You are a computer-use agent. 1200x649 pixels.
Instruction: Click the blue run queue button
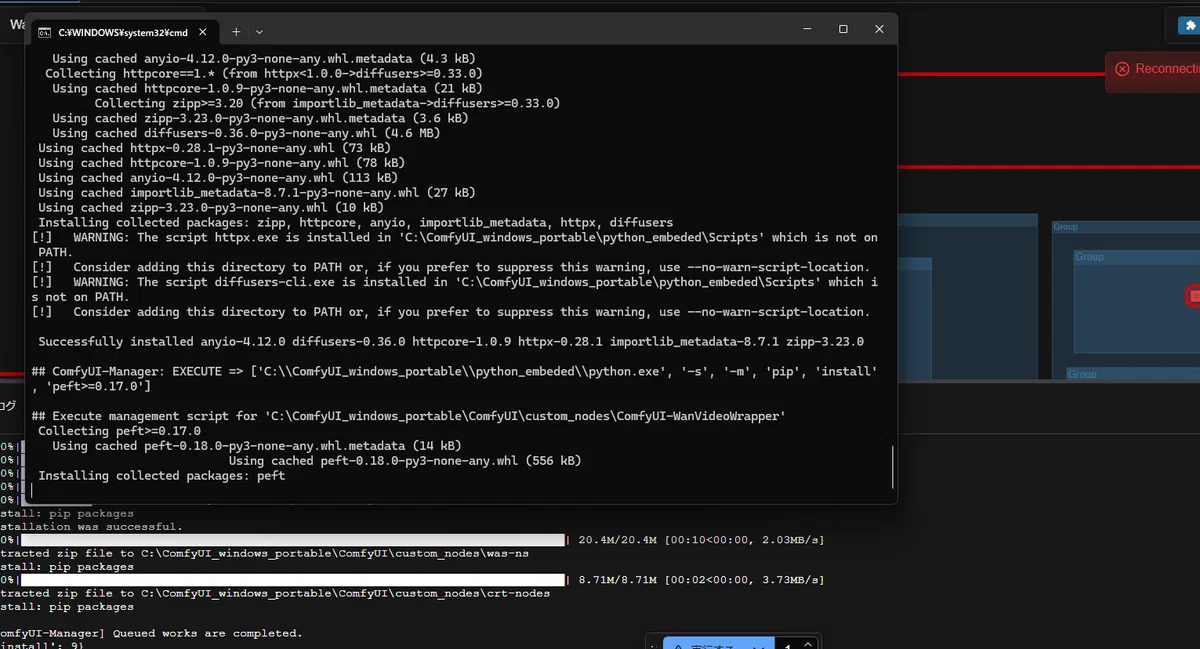click(x=718, y=643)
